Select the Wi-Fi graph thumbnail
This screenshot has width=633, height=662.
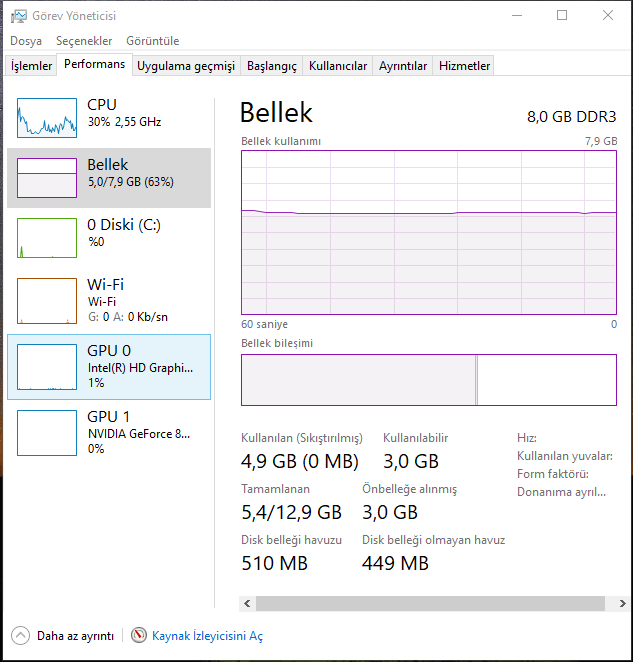(47, 298)
